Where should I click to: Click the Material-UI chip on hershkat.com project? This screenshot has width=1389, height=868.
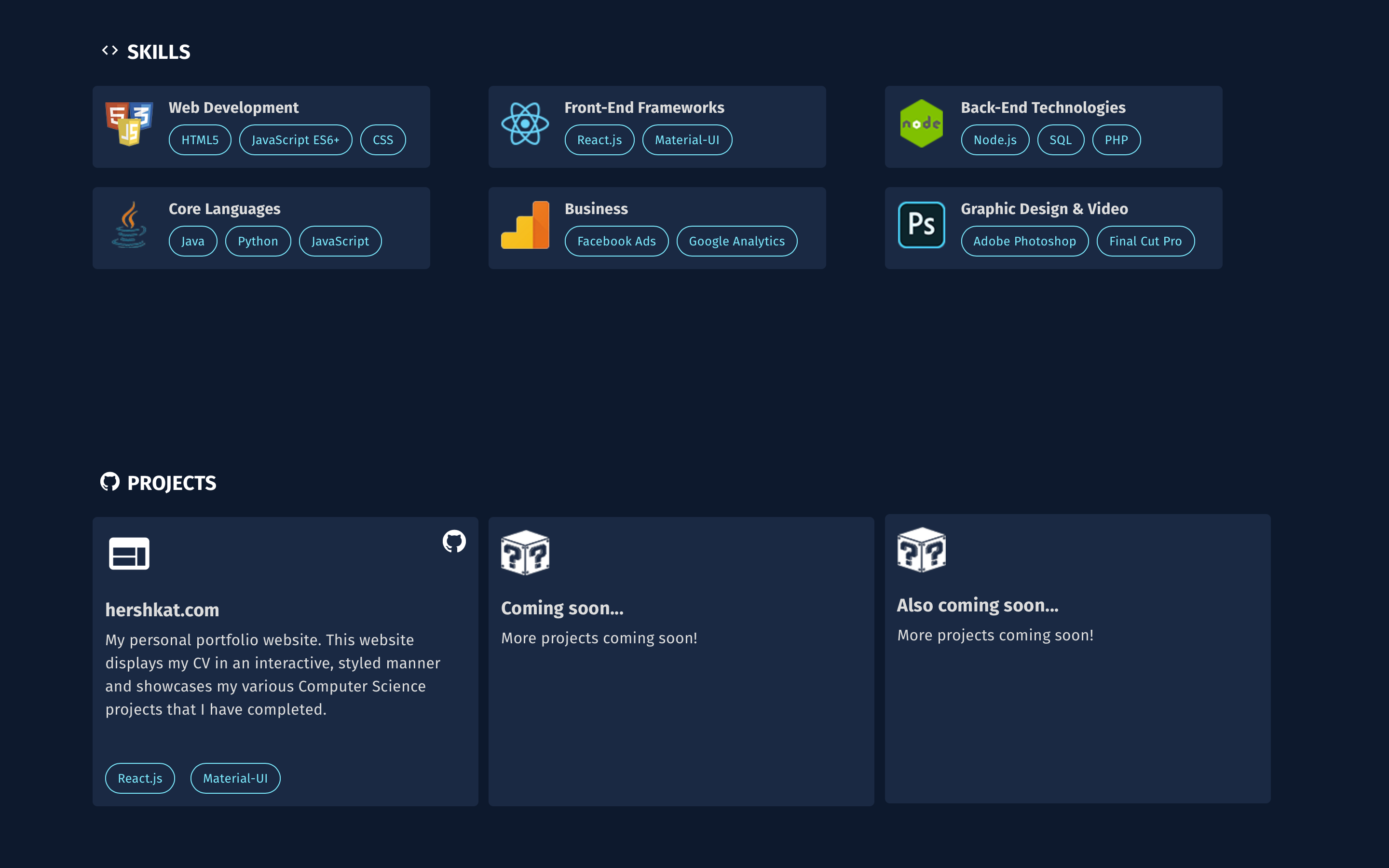point(235,778)
